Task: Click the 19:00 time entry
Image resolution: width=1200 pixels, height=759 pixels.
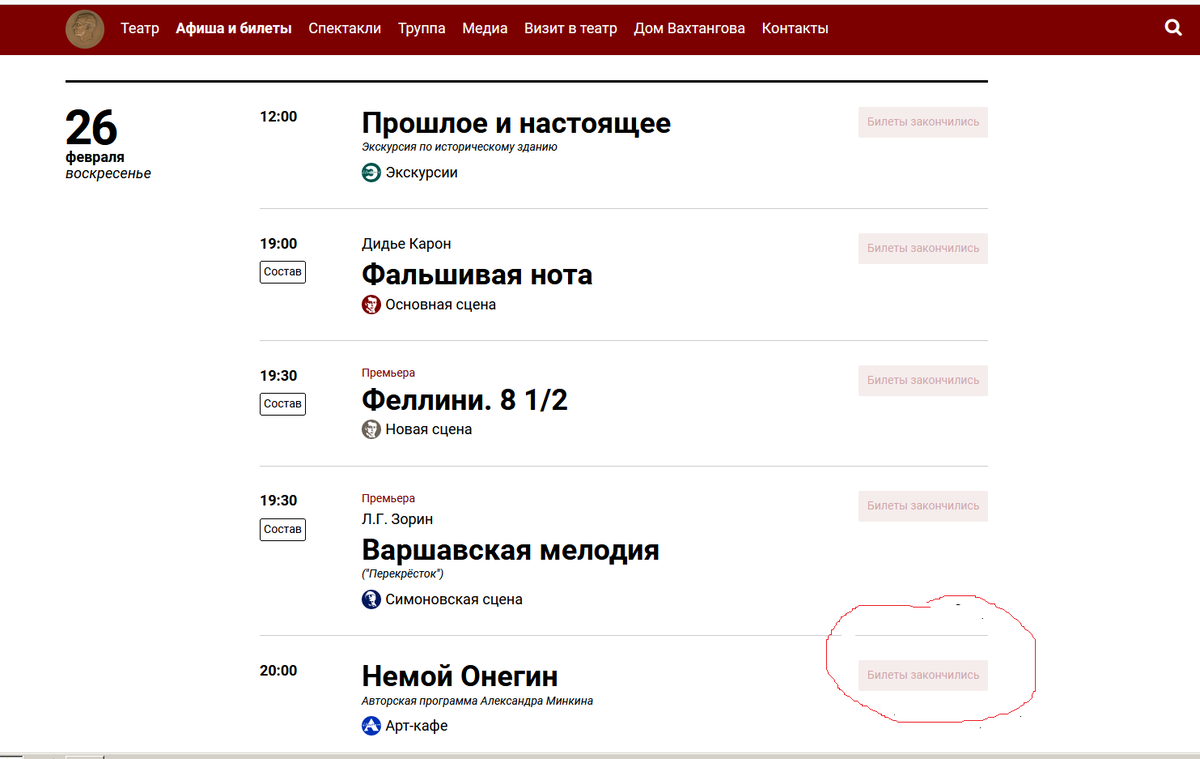Action: click(279, 244)
